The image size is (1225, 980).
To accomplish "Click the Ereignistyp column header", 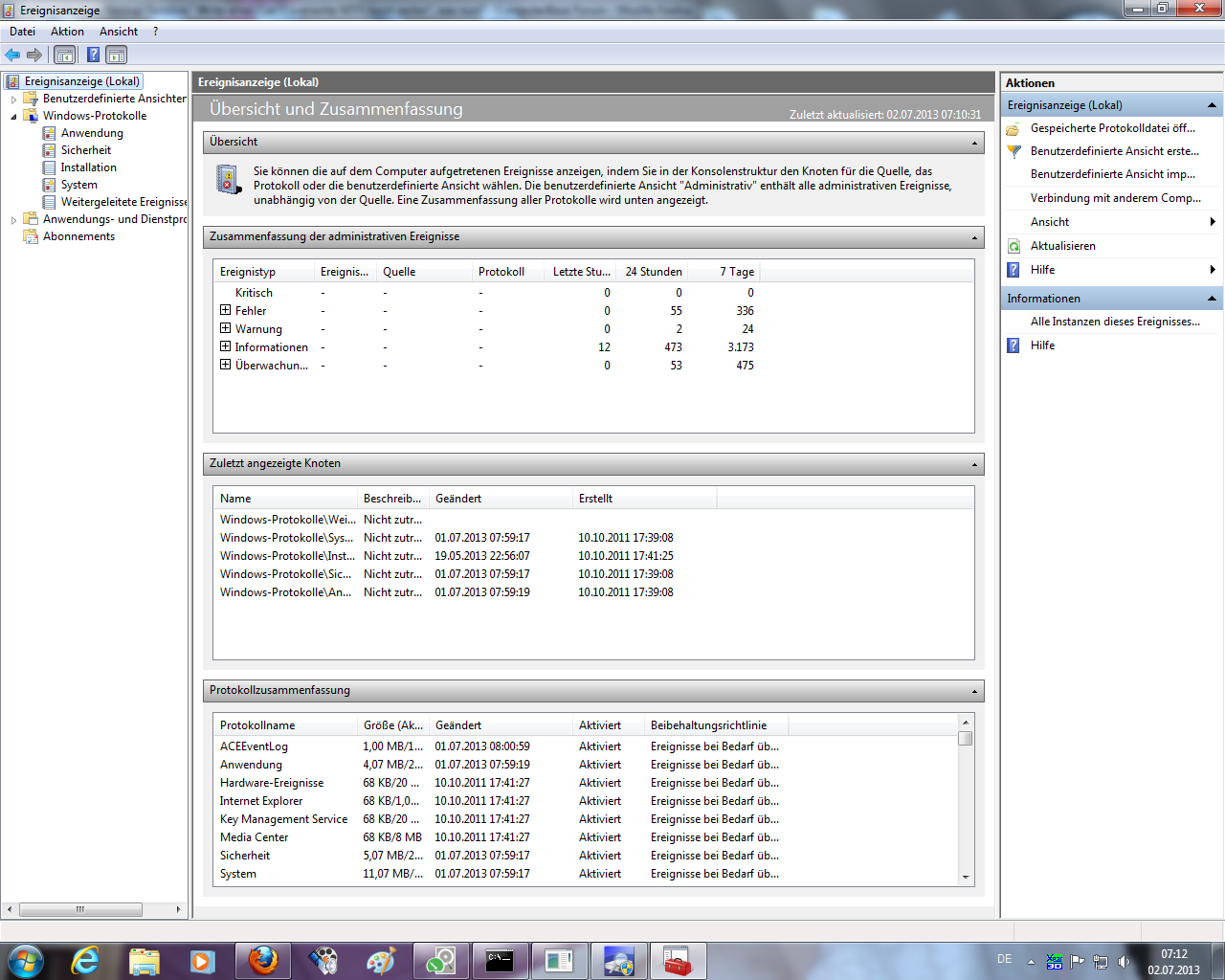I will point(264,272).
